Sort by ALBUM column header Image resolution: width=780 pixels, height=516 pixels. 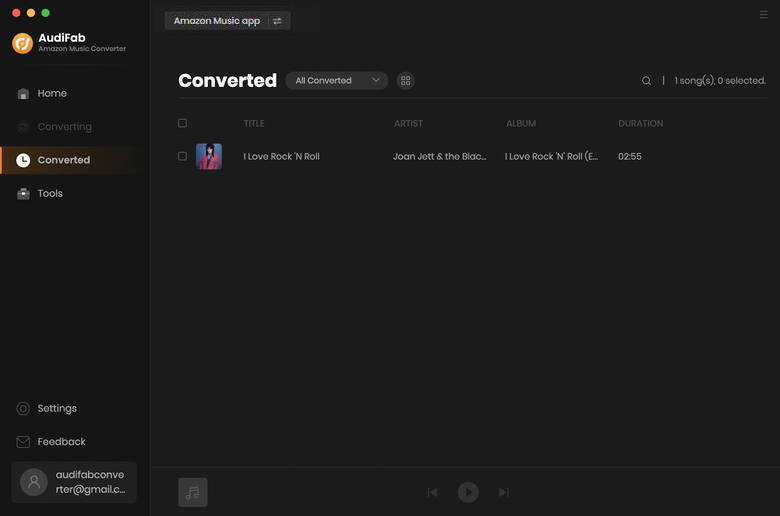pyautogui.click(x=521, y=123)
